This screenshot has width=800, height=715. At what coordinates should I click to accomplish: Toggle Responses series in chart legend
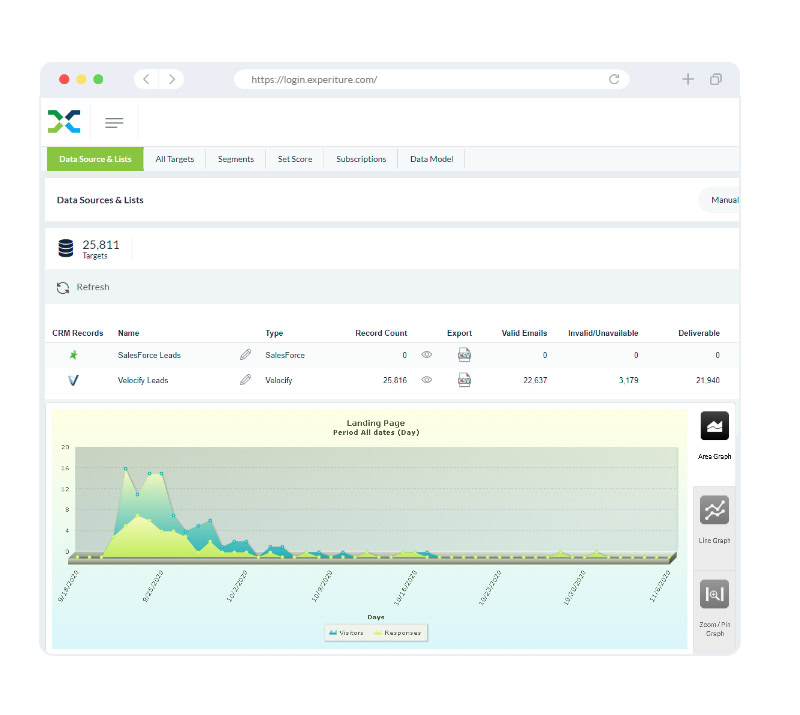397,633
